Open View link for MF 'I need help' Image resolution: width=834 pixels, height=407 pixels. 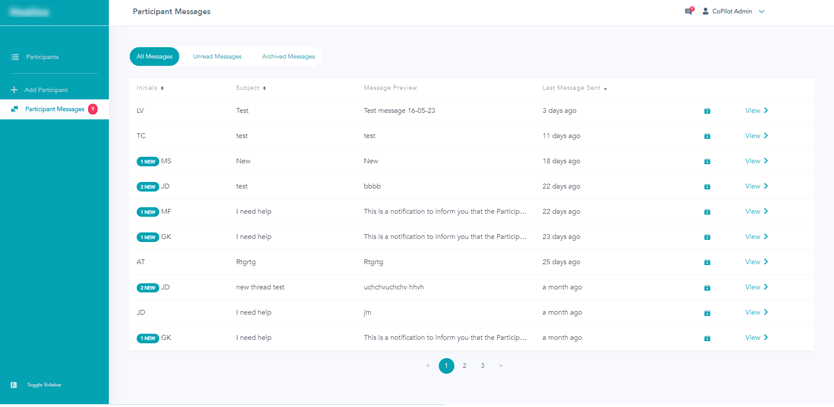[x=756, y=212]
